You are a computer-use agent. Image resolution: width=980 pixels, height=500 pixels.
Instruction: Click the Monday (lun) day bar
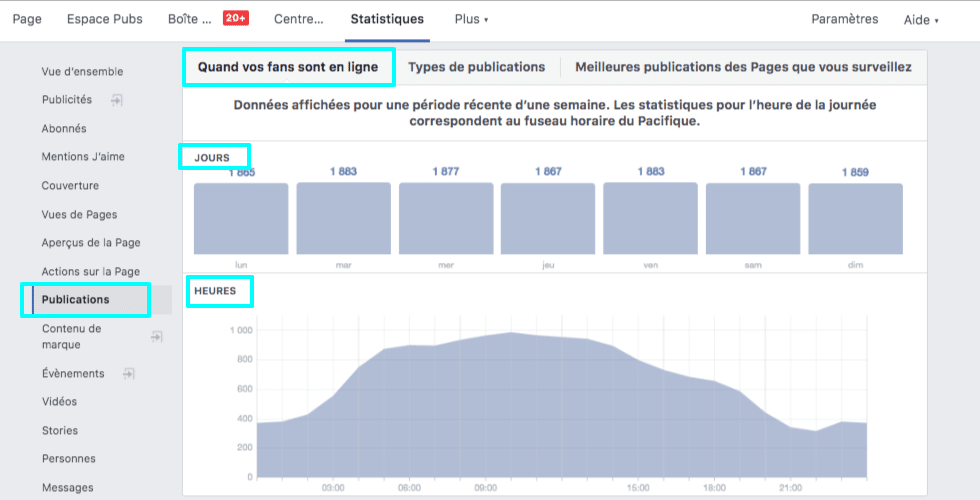tap(241, 218)
